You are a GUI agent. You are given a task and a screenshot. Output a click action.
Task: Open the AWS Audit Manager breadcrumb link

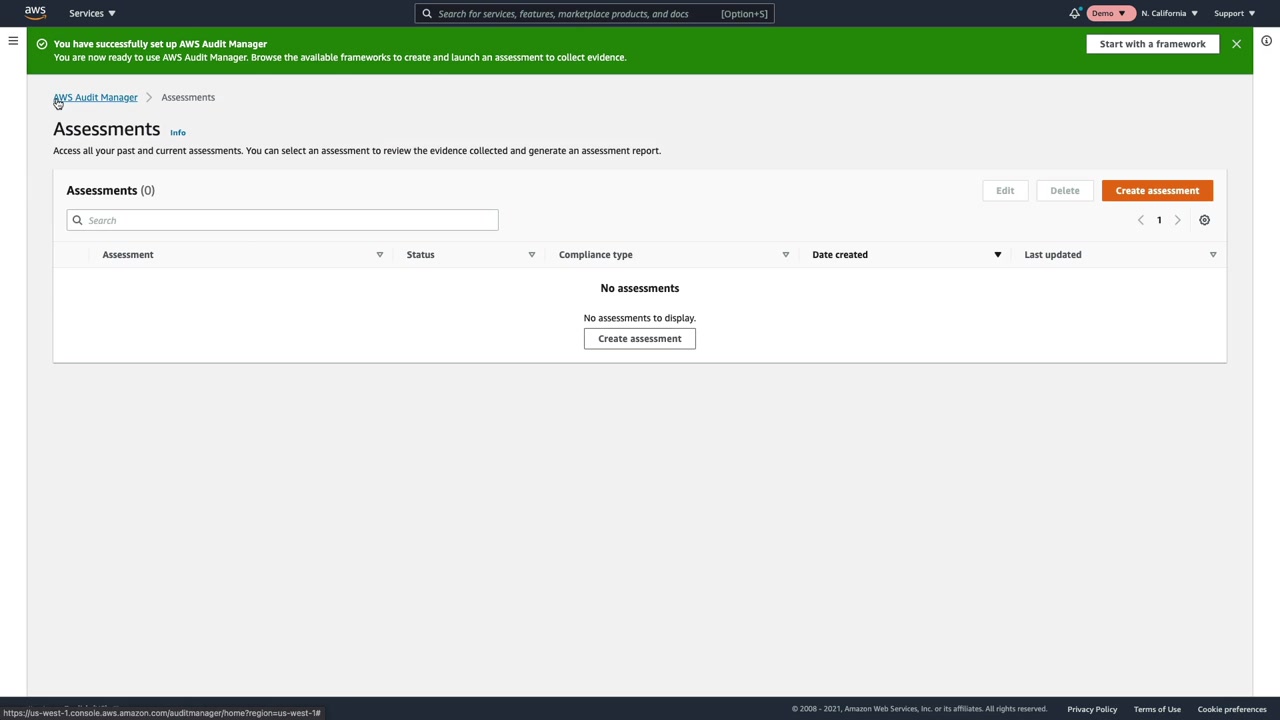(95, 98)
